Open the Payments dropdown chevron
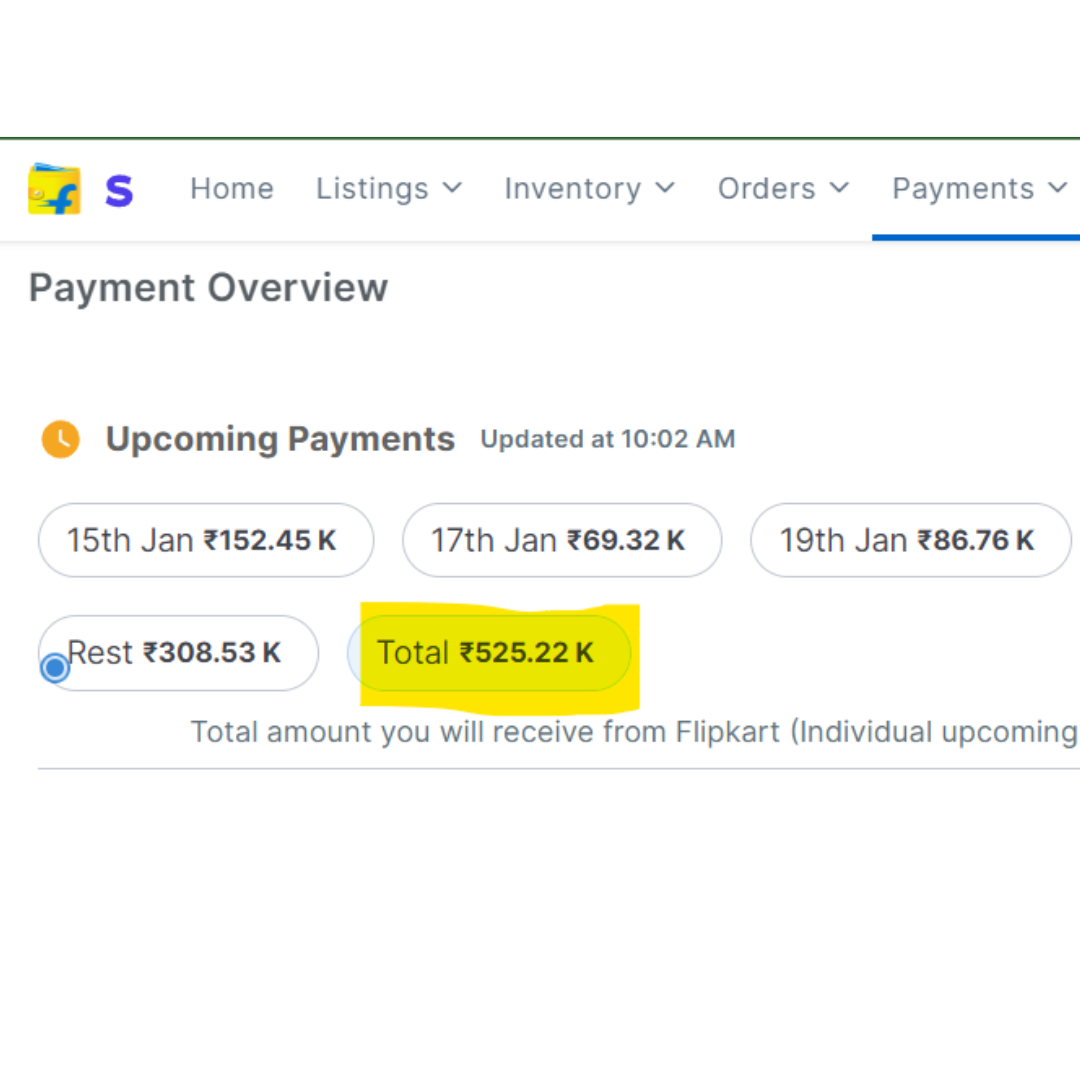 tap(1057, 188)
